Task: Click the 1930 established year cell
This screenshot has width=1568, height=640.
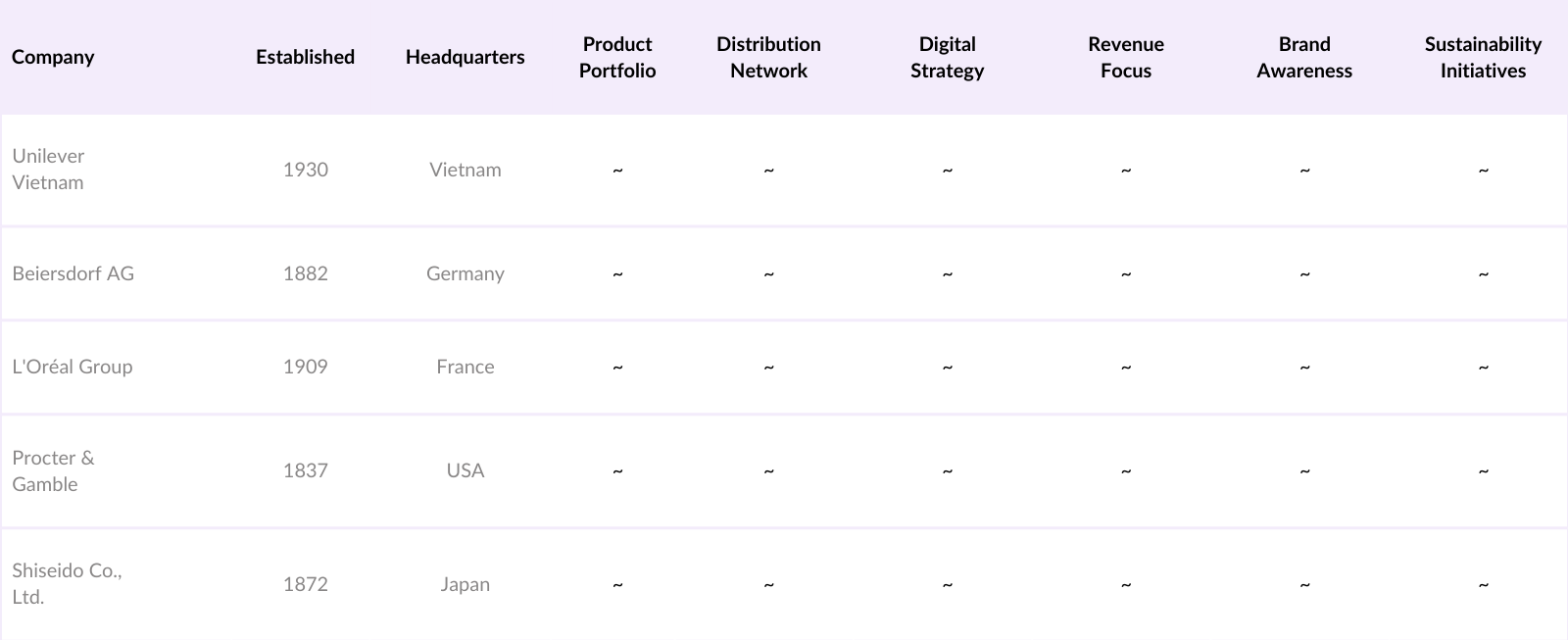Action: 305,170
